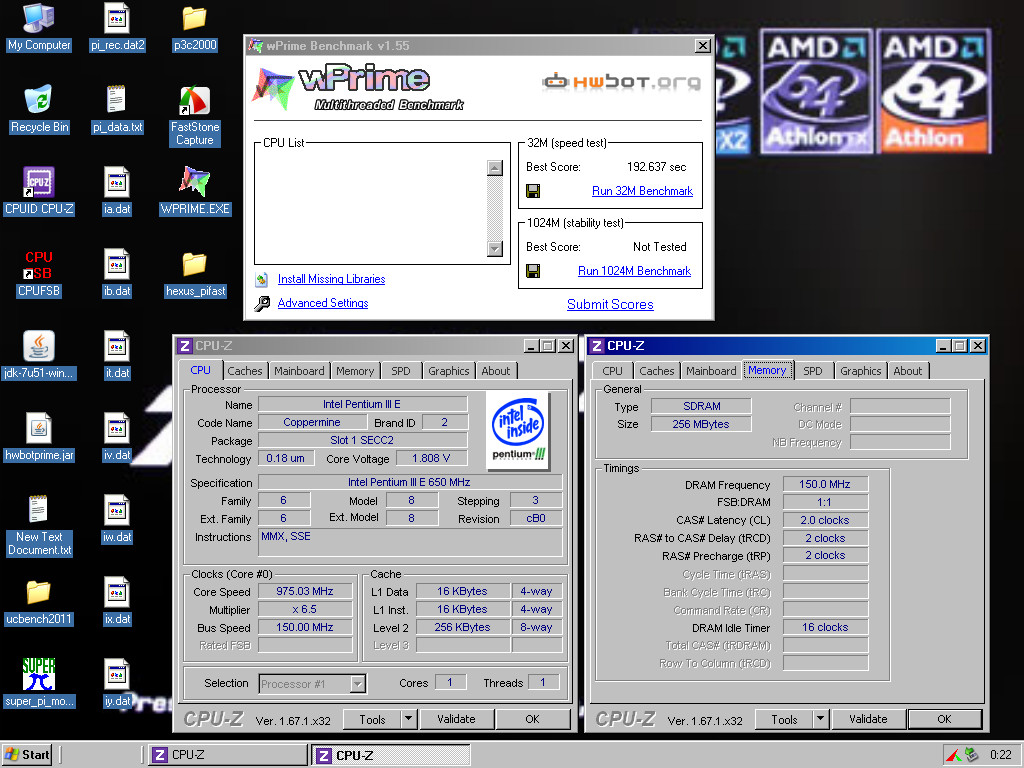
Task: Click OK in left CPU-Z window
Action: pos(533,719)
